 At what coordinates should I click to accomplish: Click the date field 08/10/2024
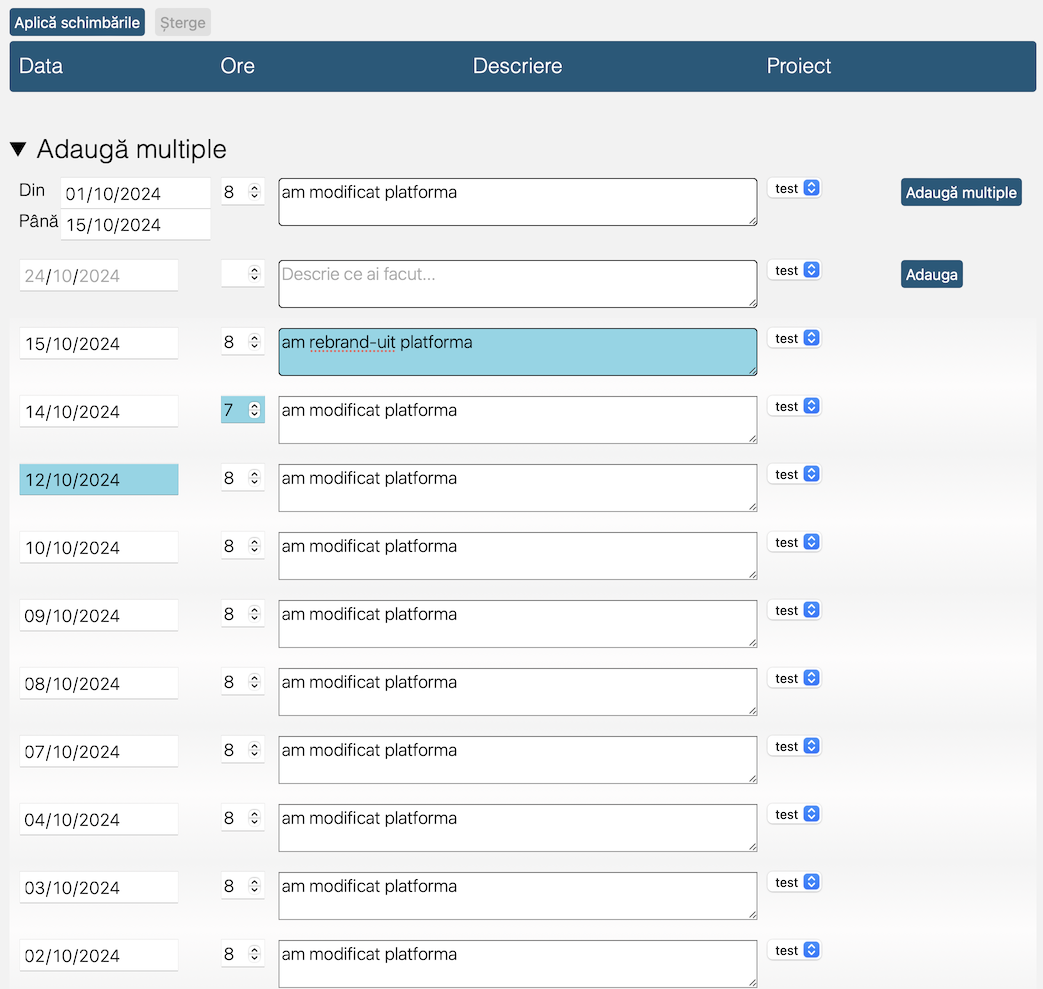[99, 684]
